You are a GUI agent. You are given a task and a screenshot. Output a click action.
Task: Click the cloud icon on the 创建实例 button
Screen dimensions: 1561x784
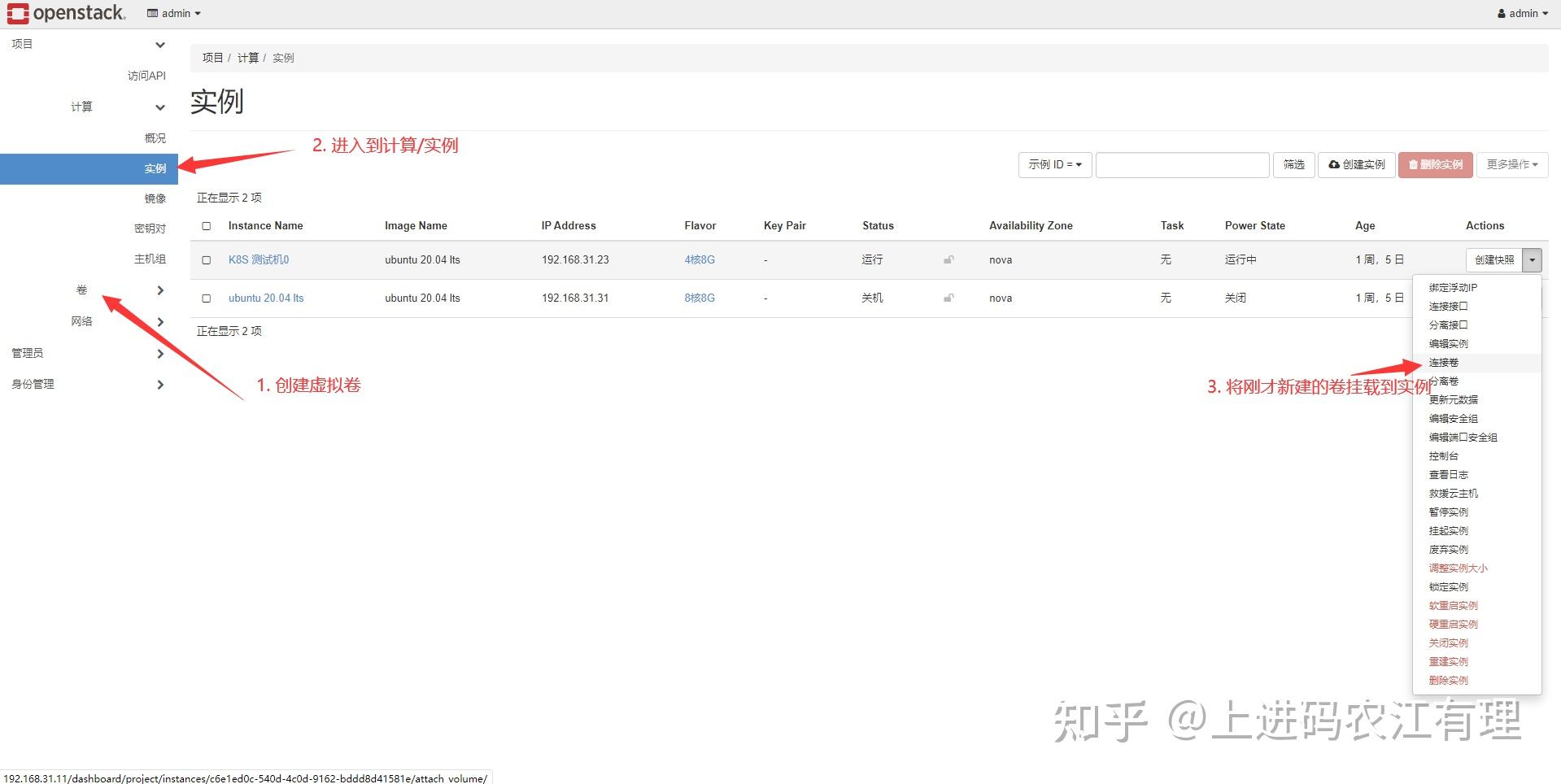(1333, 164)
